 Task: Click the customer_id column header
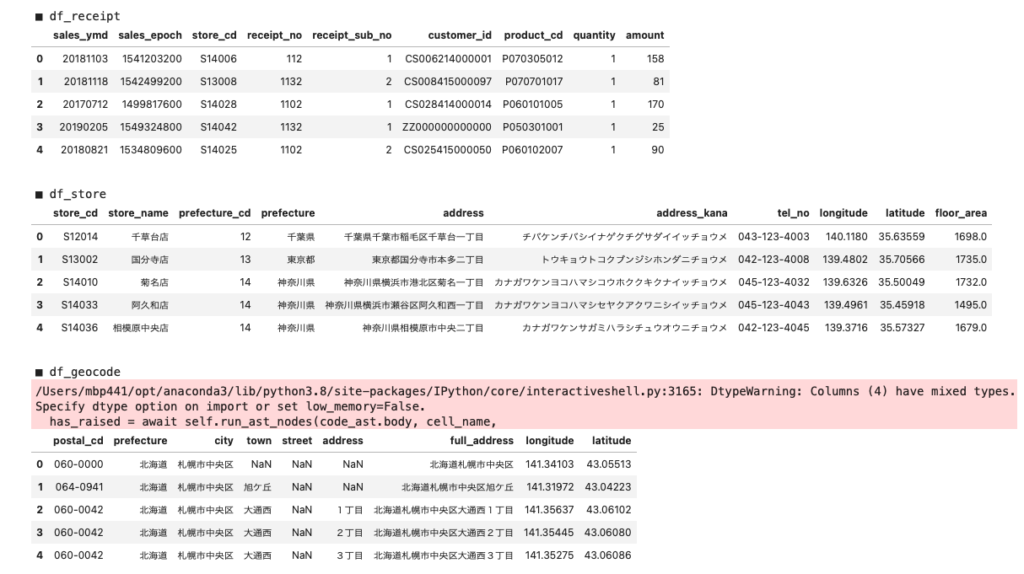coord(460,35)
